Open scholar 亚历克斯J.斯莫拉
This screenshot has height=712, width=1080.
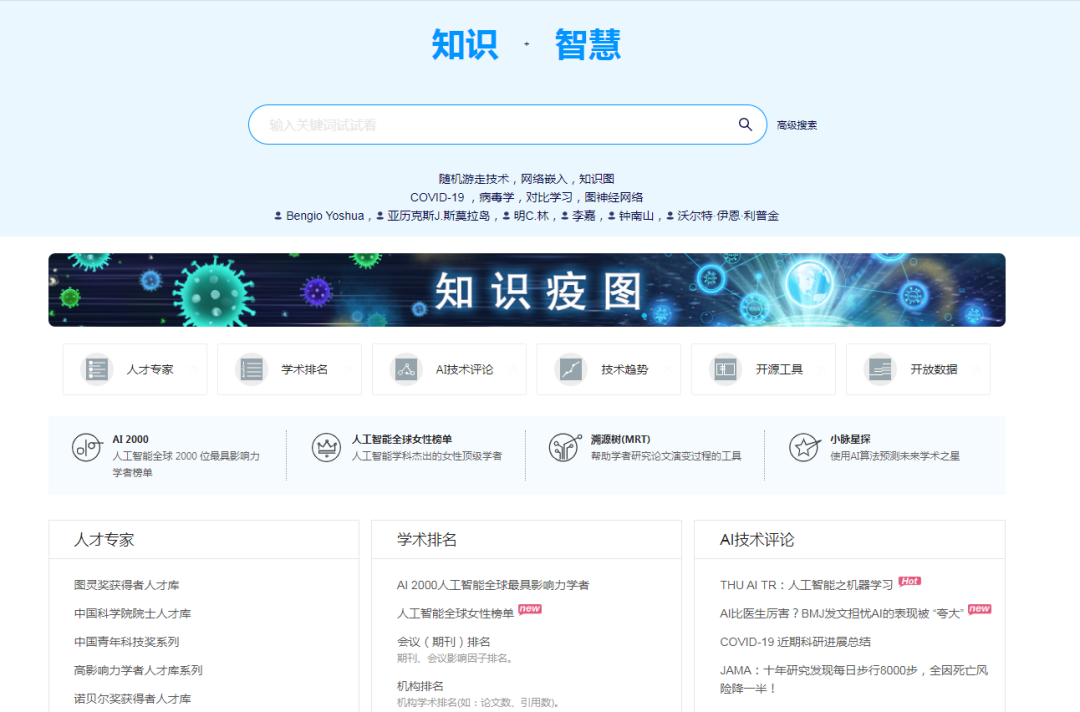click(x=439, y=216)
